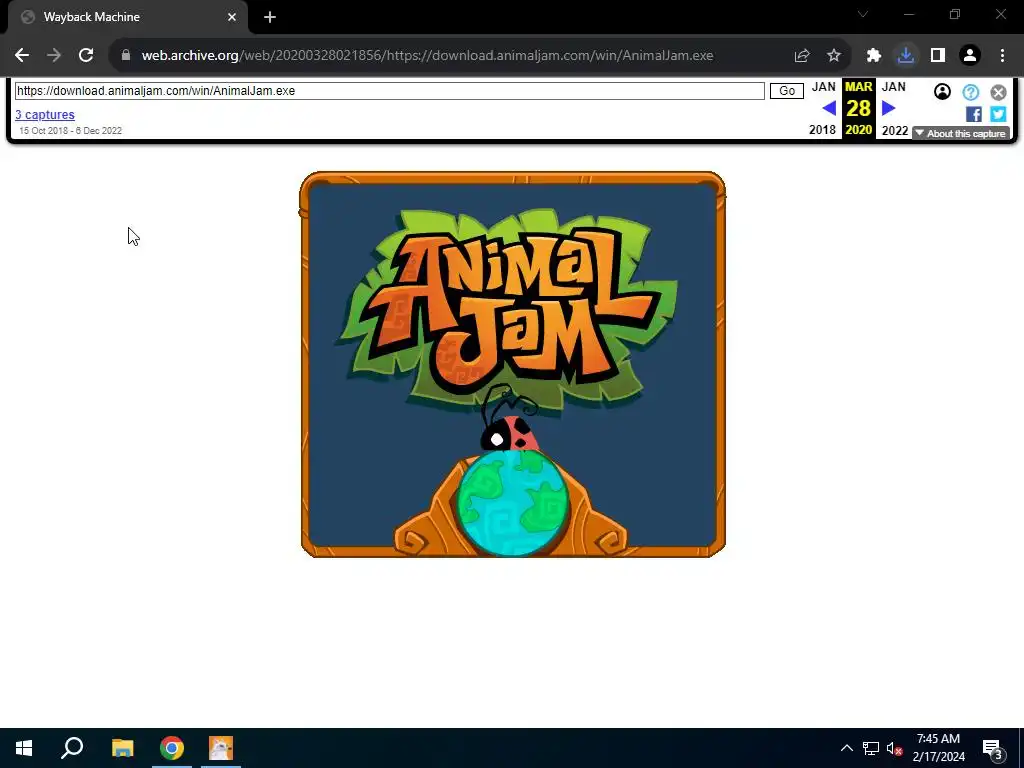Open the cat icon app in taskbar
The image size is (1024, 768).
click(x=221, y=748)
